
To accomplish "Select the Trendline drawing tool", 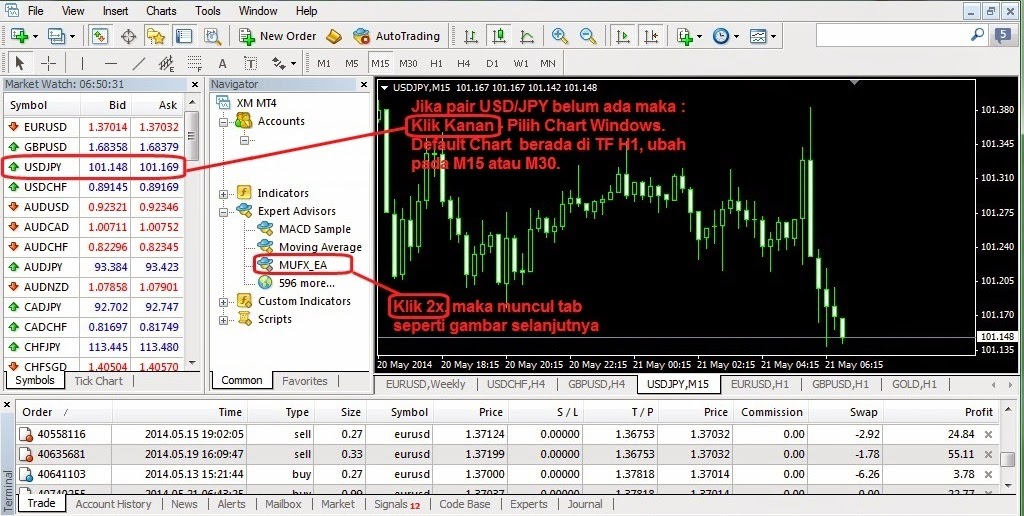I will pos(138,63).
